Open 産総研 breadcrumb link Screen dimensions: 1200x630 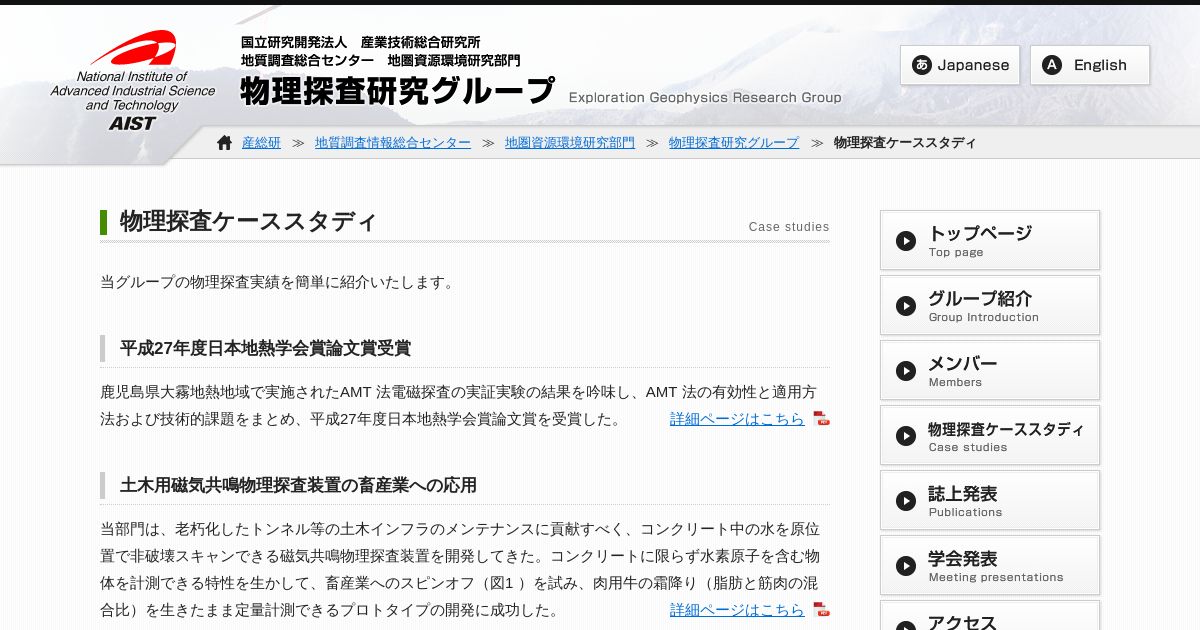(x=261, y=143)
